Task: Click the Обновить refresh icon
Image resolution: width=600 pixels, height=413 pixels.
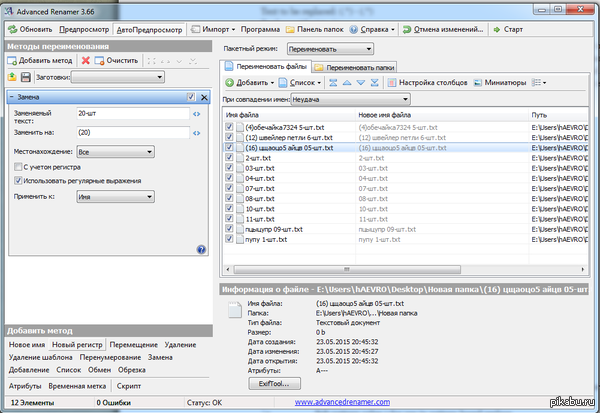Action: pyautogui.click(x=10, y=30)
